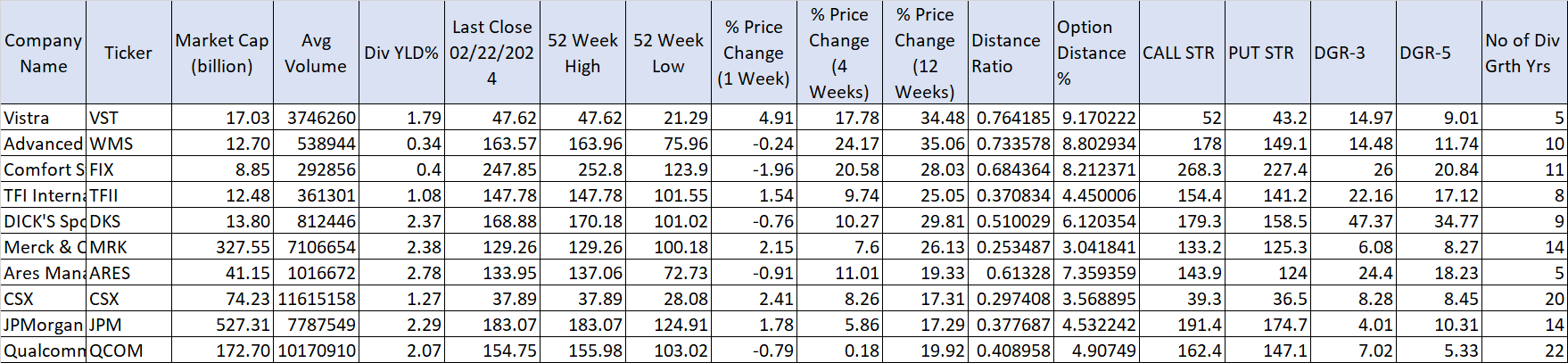Click the No of Div Grth Yrs header

tap(1524, 53)
